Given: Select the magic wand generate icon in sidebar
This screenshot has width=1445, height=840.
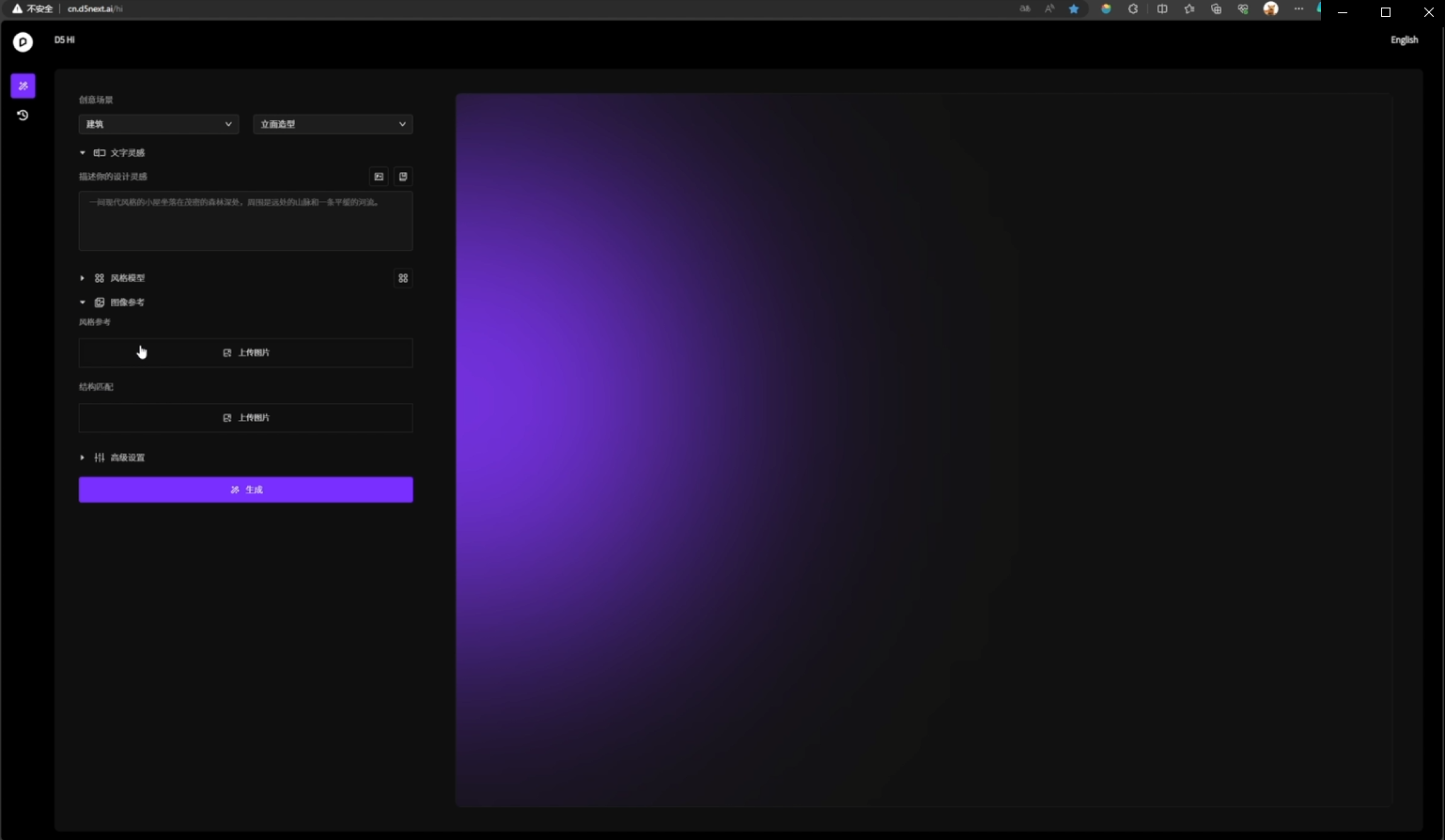Looking at the screenshot, I should point(23,86).
